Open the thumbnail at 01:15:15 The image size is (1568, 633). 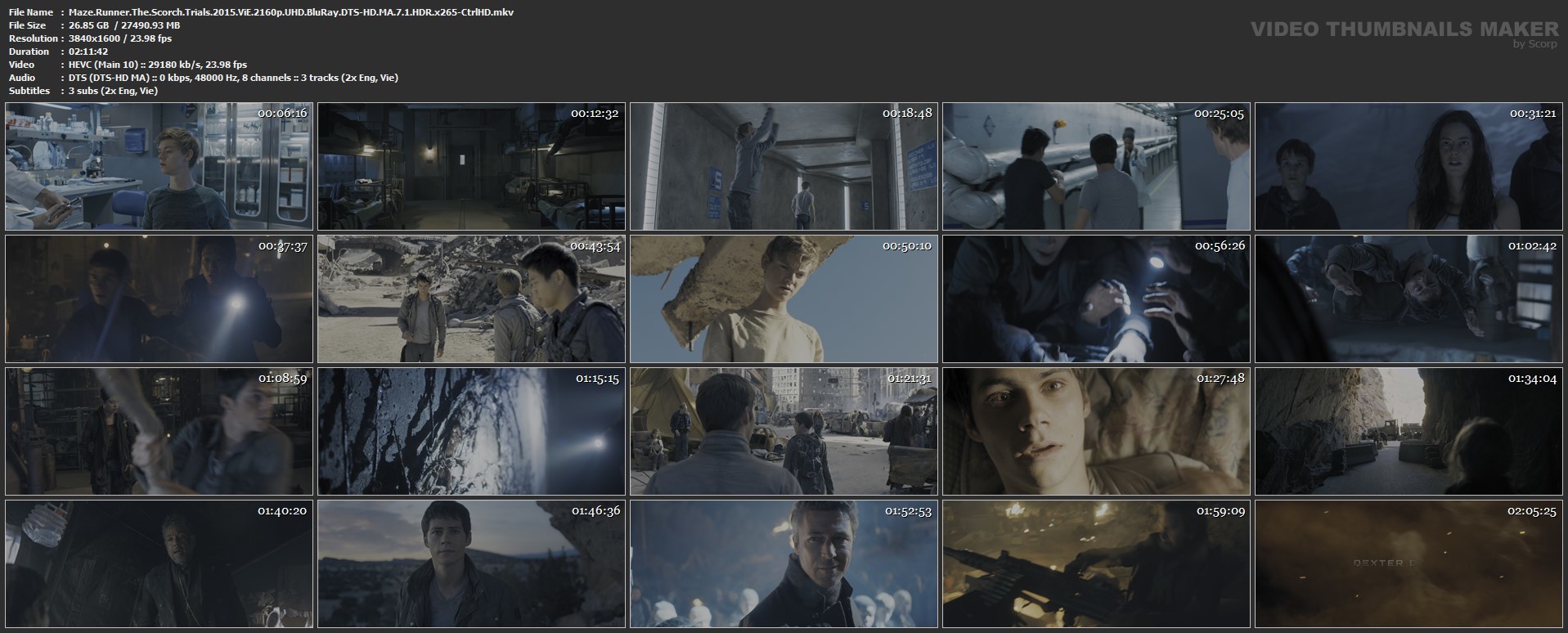(471, 432)
